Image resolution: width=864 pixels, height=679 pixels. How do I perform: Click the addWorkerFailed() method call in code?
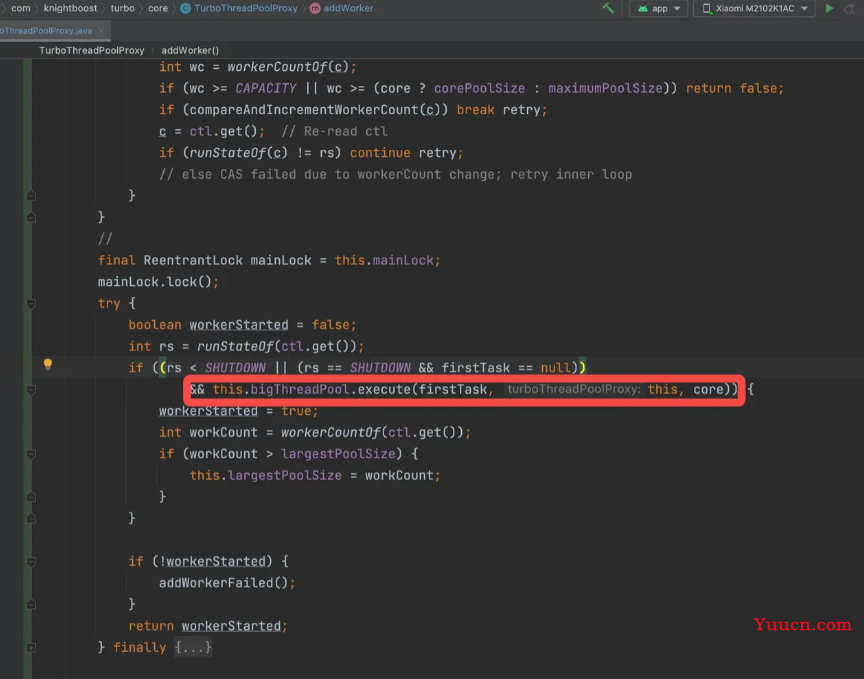227,583
